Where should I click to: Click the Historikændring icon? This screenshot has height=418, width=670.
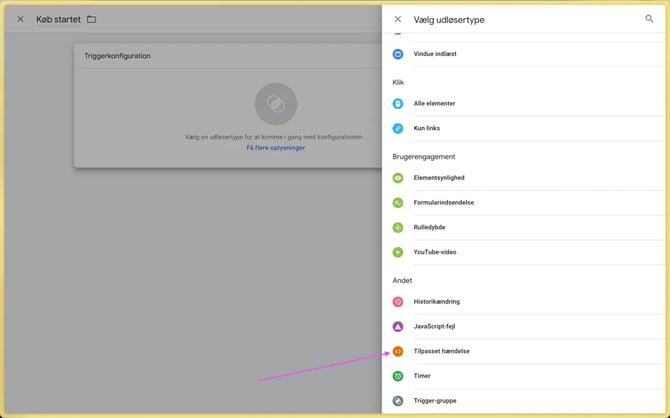[x=398, y=302]
